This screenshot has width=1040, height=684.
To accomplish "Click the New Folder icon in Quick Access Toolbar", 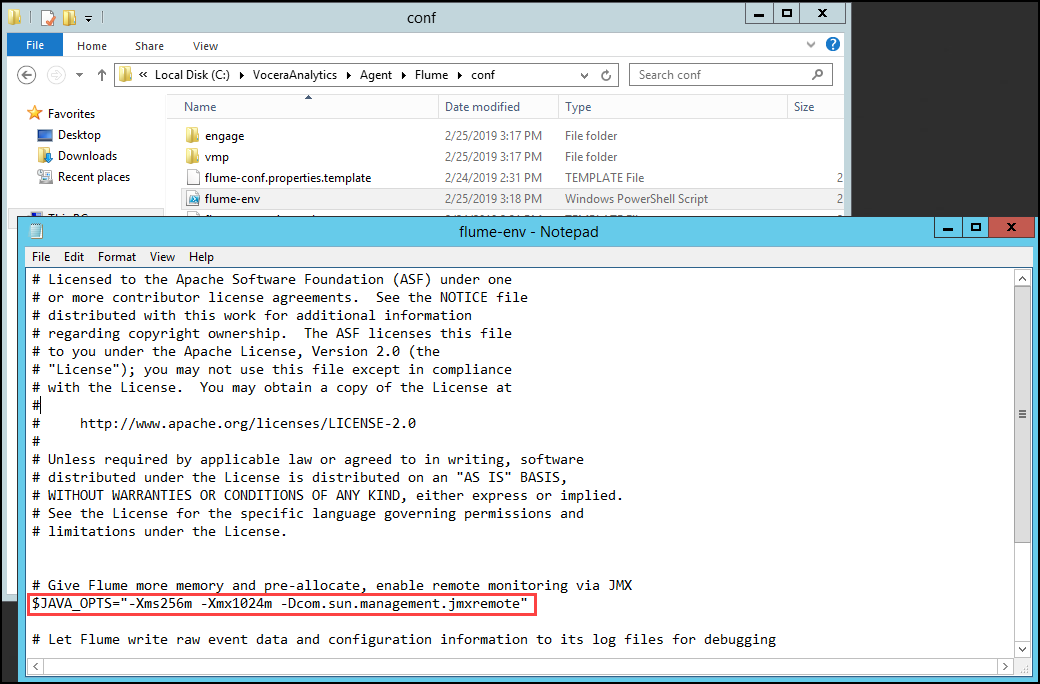I will [69, 17].
